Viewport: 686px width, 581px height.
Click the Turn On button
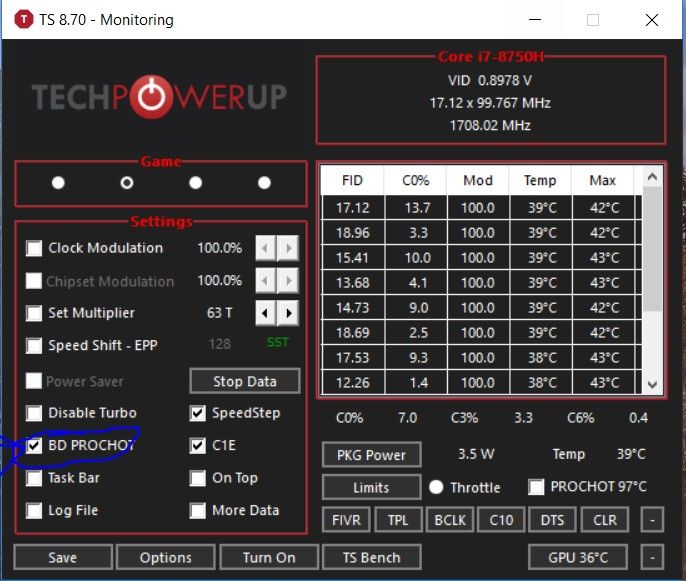269,557
